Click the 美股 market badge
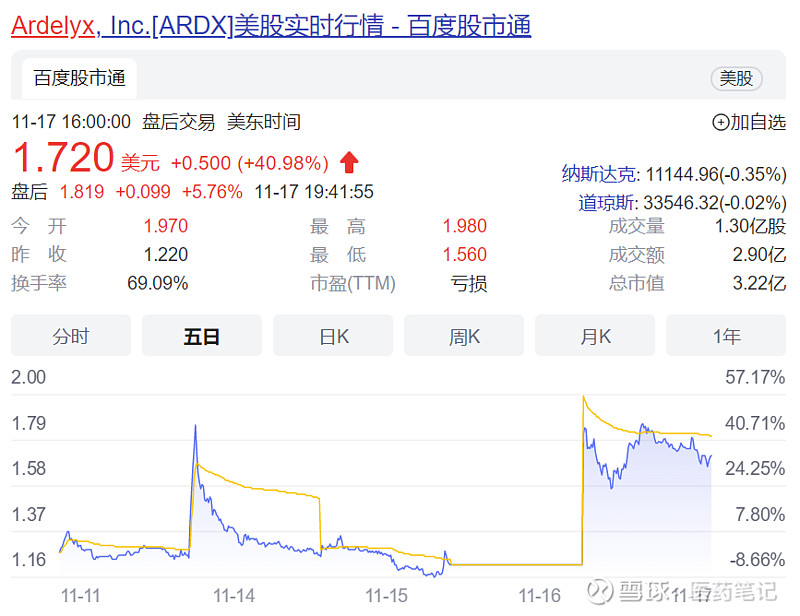Screen dimensions: 800x616 737,78
